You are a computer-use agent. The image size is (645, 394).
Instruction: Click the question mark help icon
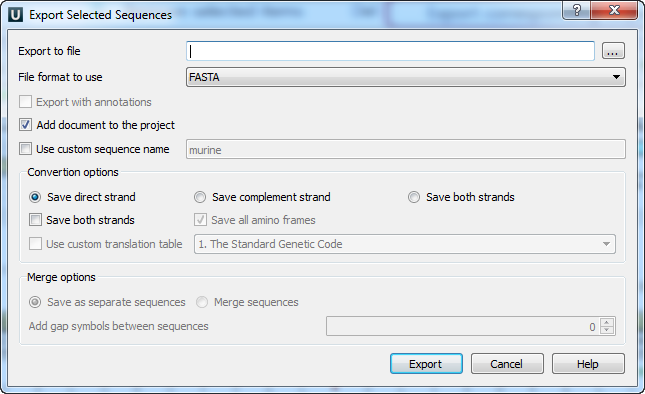(576, 10)
